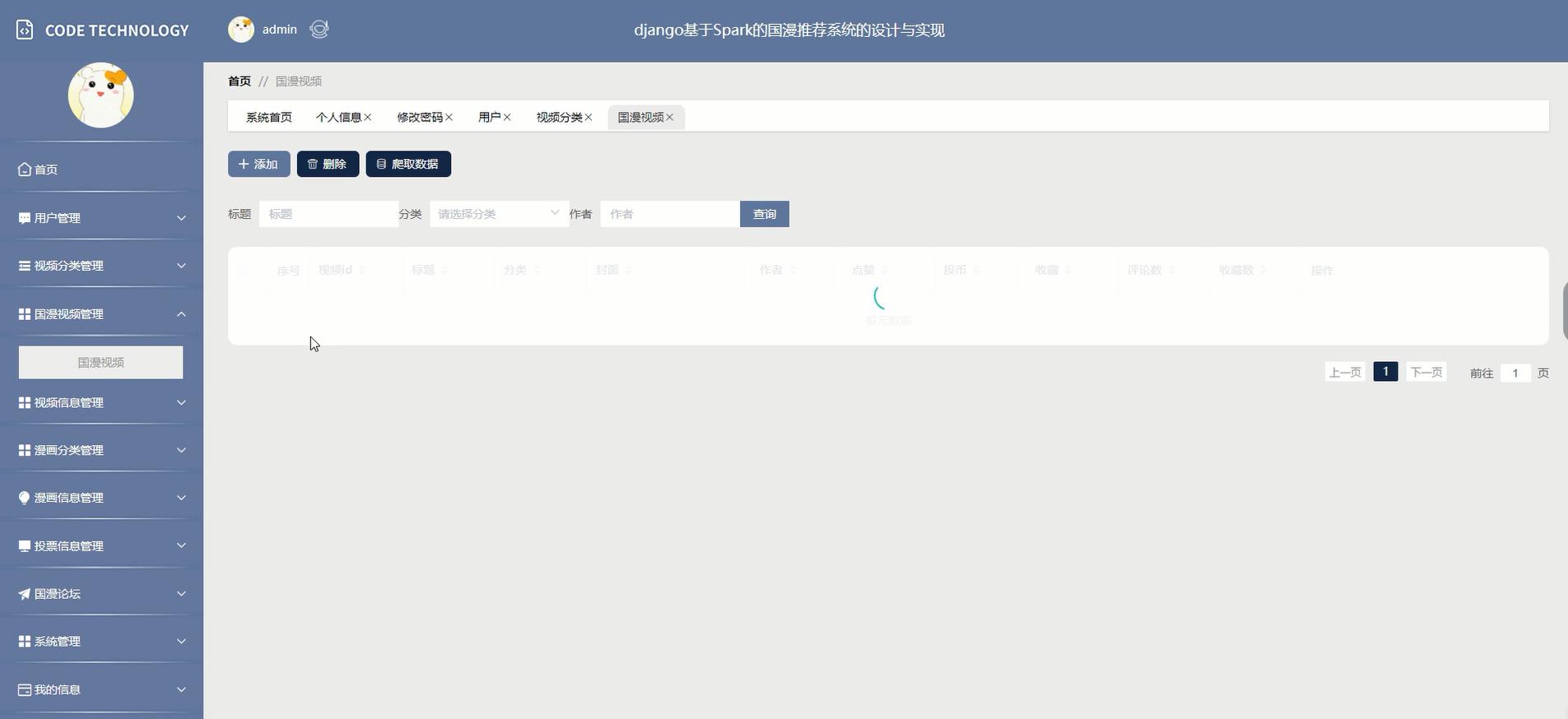The width and height of the screenshot is (1568, 719).
Task: Click the admin avatar in header
Action: 241,30
